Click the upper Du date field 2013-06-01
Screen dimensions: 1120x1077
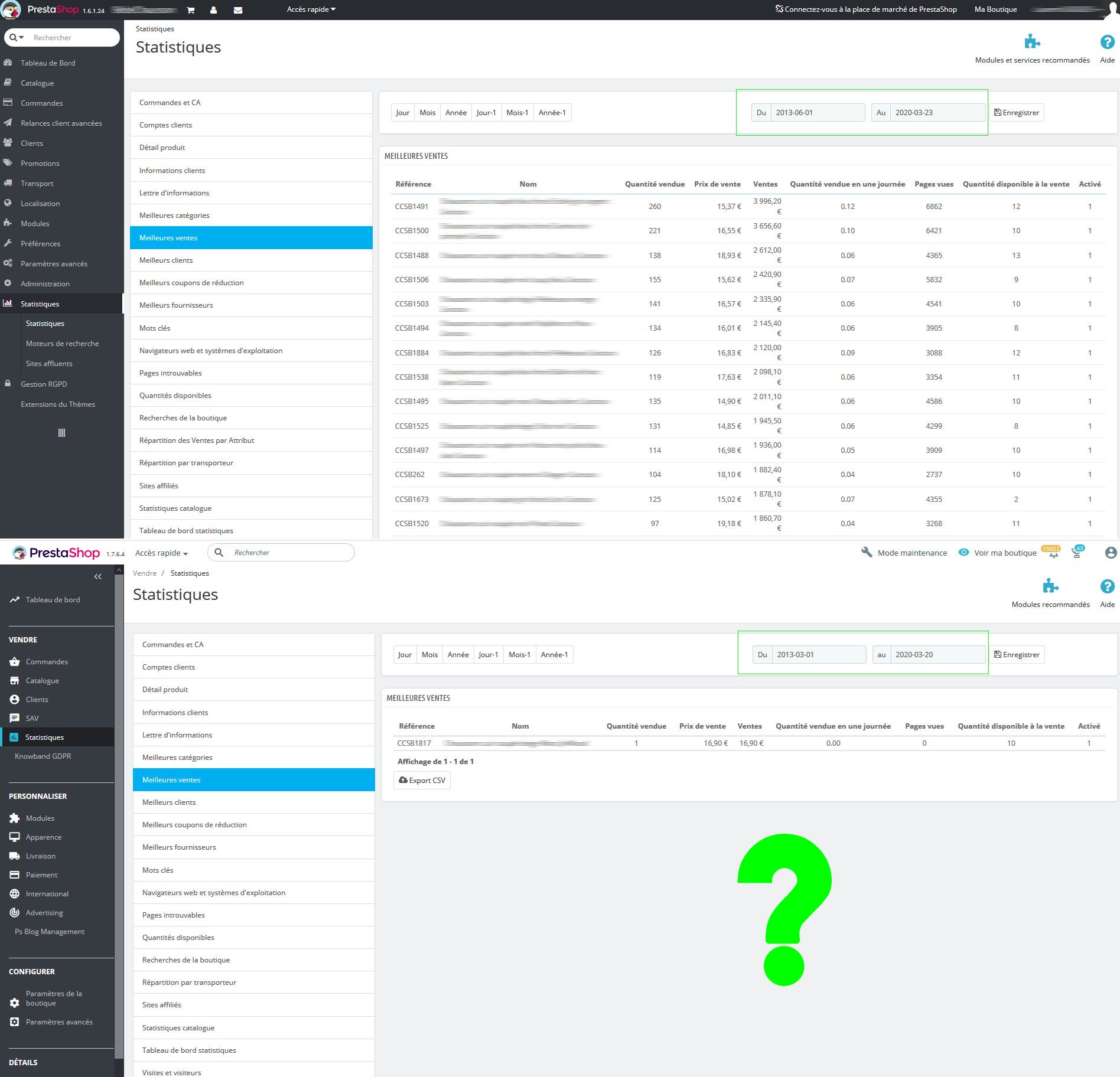818,113
